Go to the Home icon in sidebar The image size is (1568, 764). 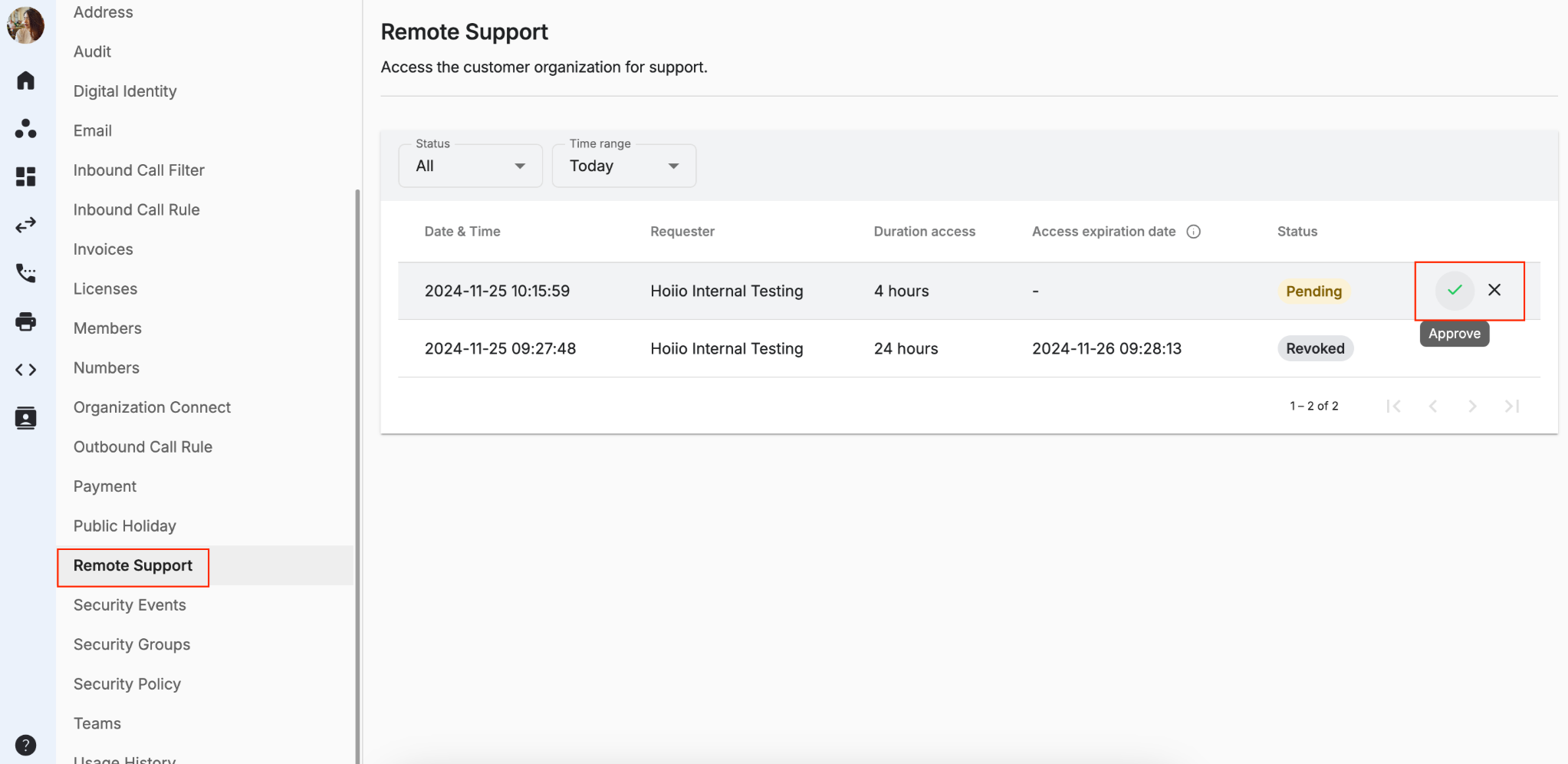click(x=25, y=81)
